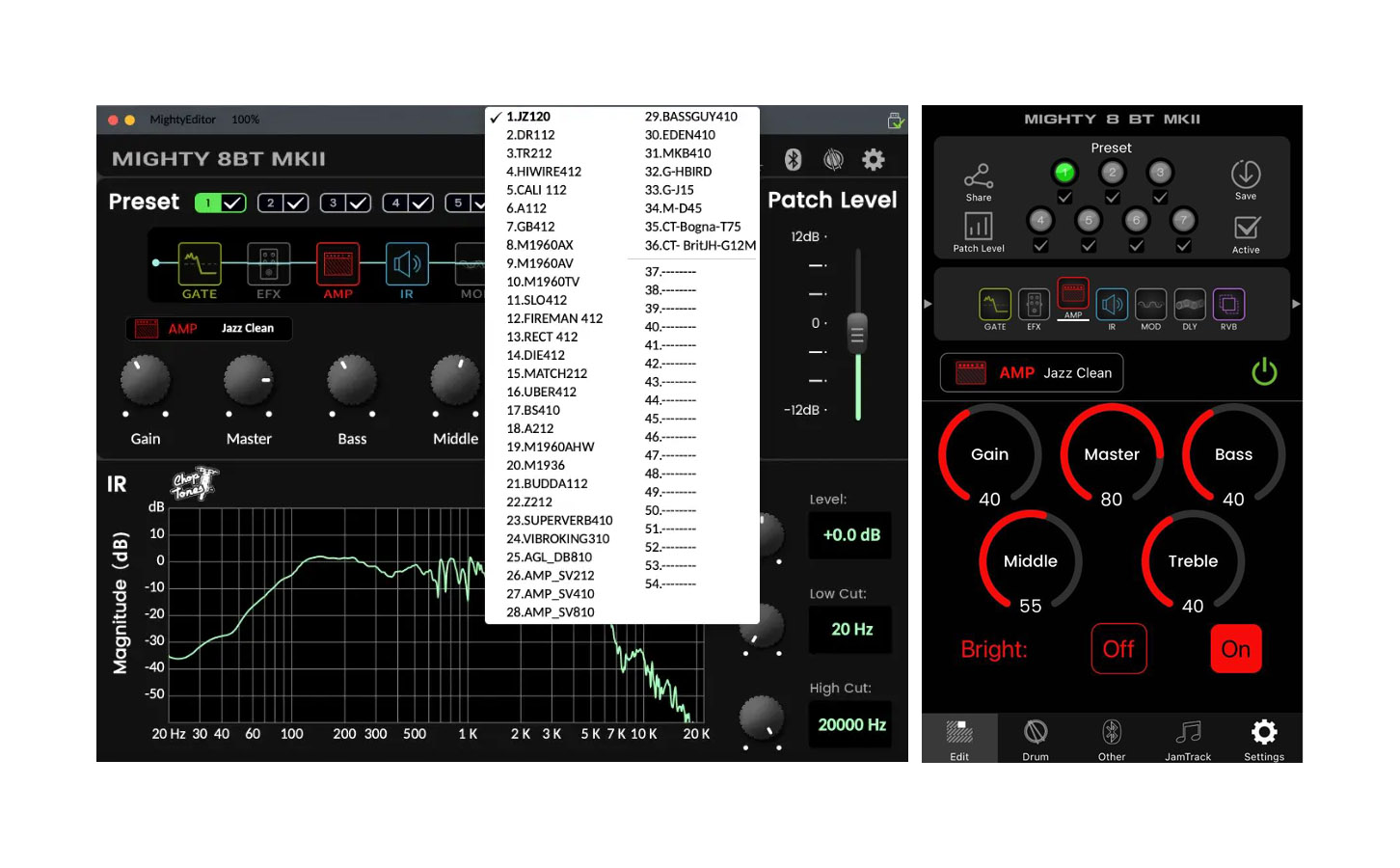Screen dimensions: 1400x868
Task: Select the EFX pedal in mobile effect chain
Action: [1034, 305]
